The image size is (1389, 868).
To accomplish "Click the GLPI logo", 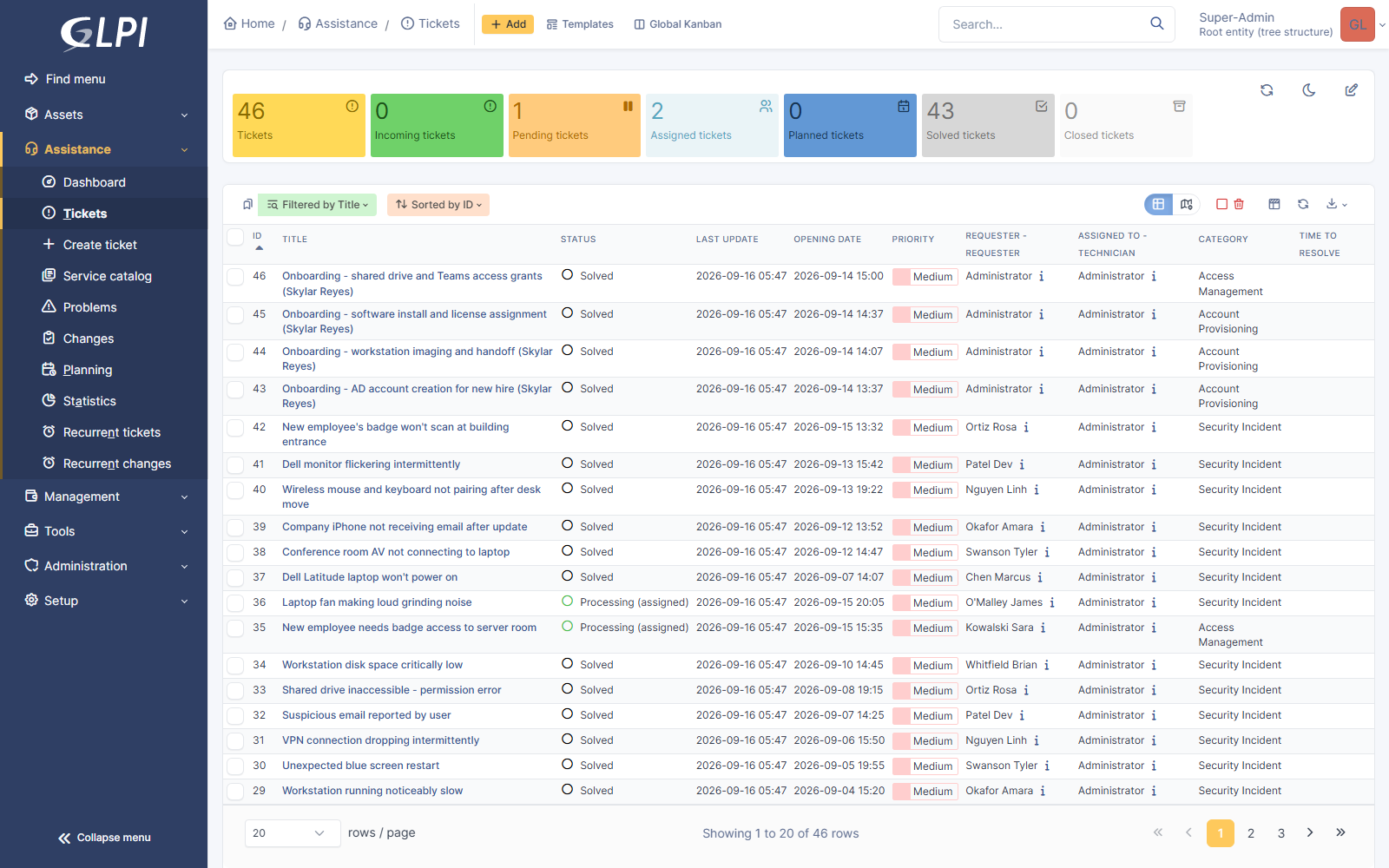I will [x=104, y=34].
